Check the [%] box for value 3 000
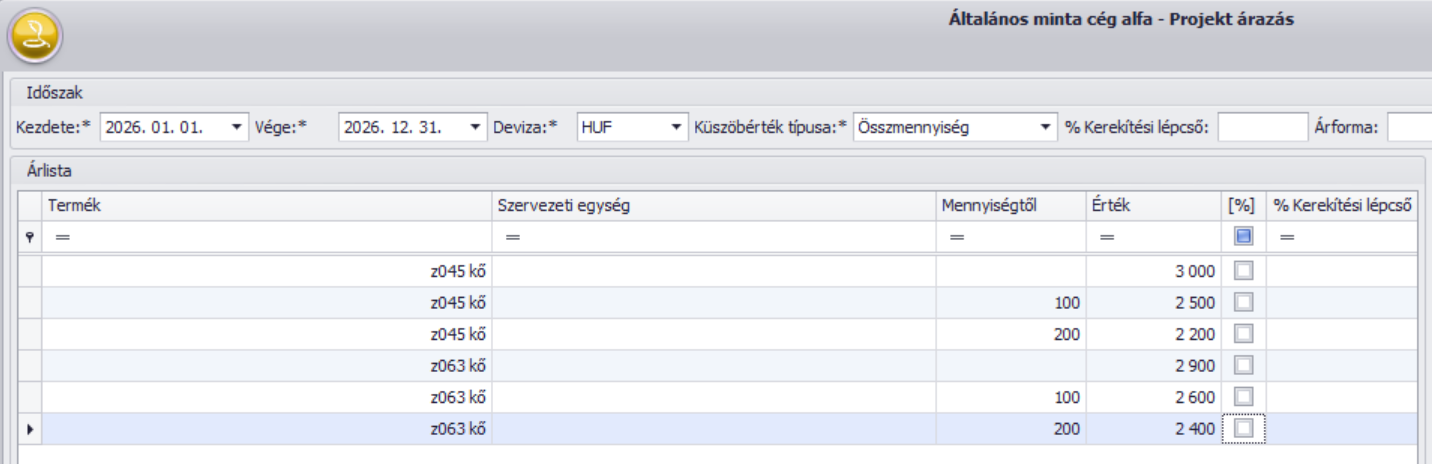Viewport: 1432px width, 464px height. coord(1244,271)
